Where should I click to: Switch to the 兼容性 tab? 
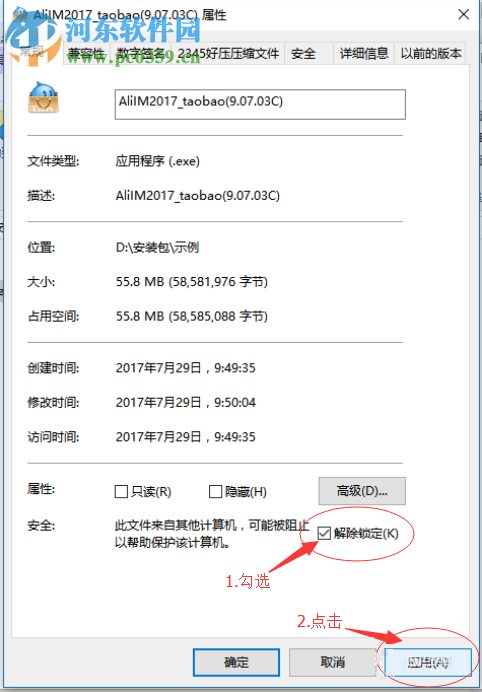point(87,54)
